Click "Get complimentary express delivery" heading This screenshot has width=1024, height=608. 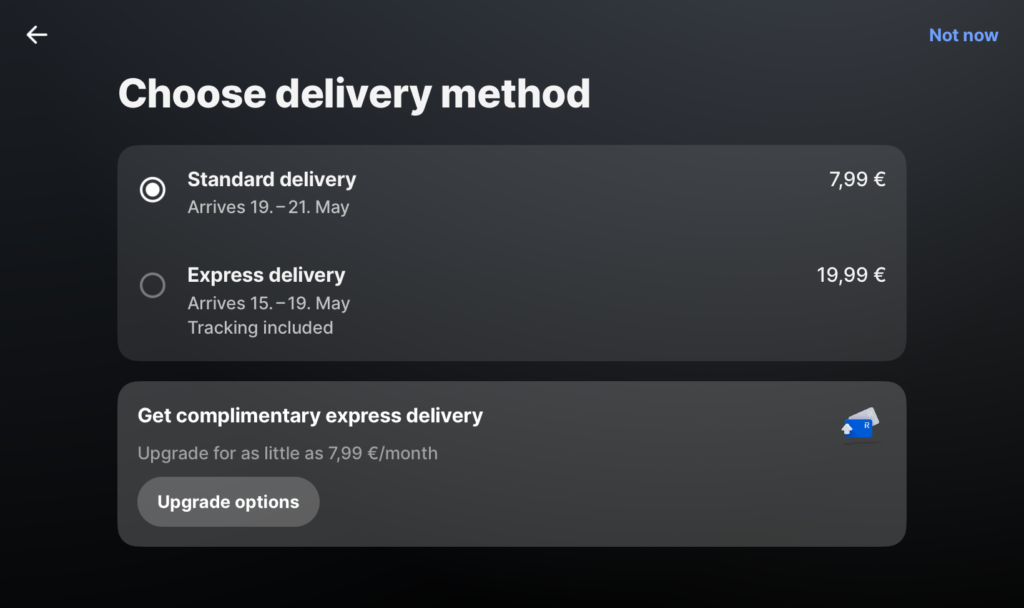310,415
